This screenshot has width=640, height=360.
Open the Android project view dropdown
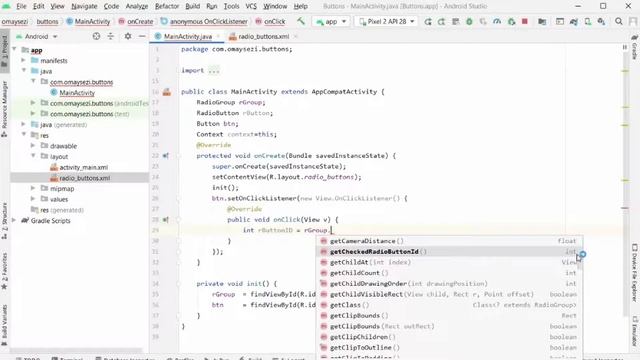click(x=37, y=36)
